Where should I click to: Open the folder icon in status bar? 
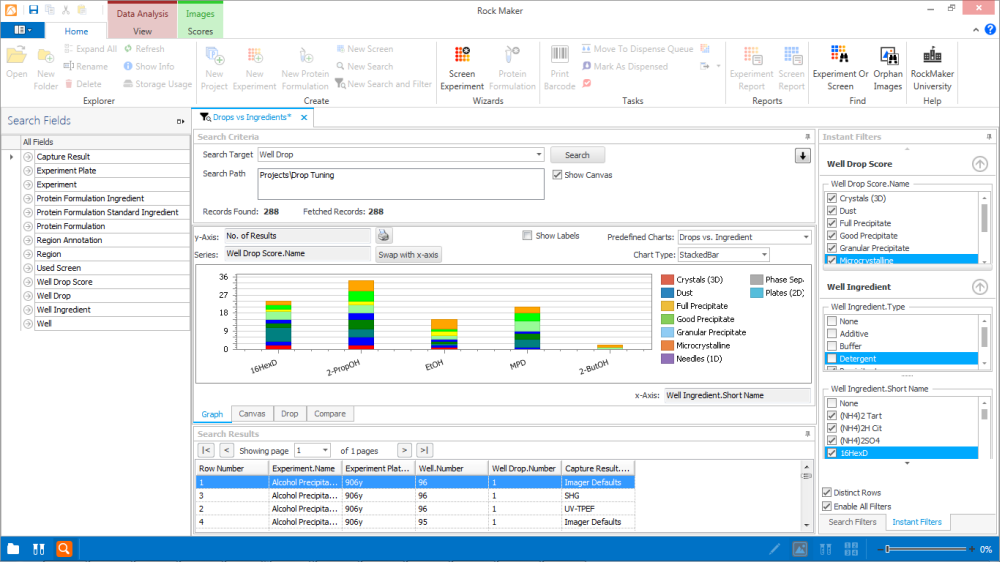(x=13, y=549)
